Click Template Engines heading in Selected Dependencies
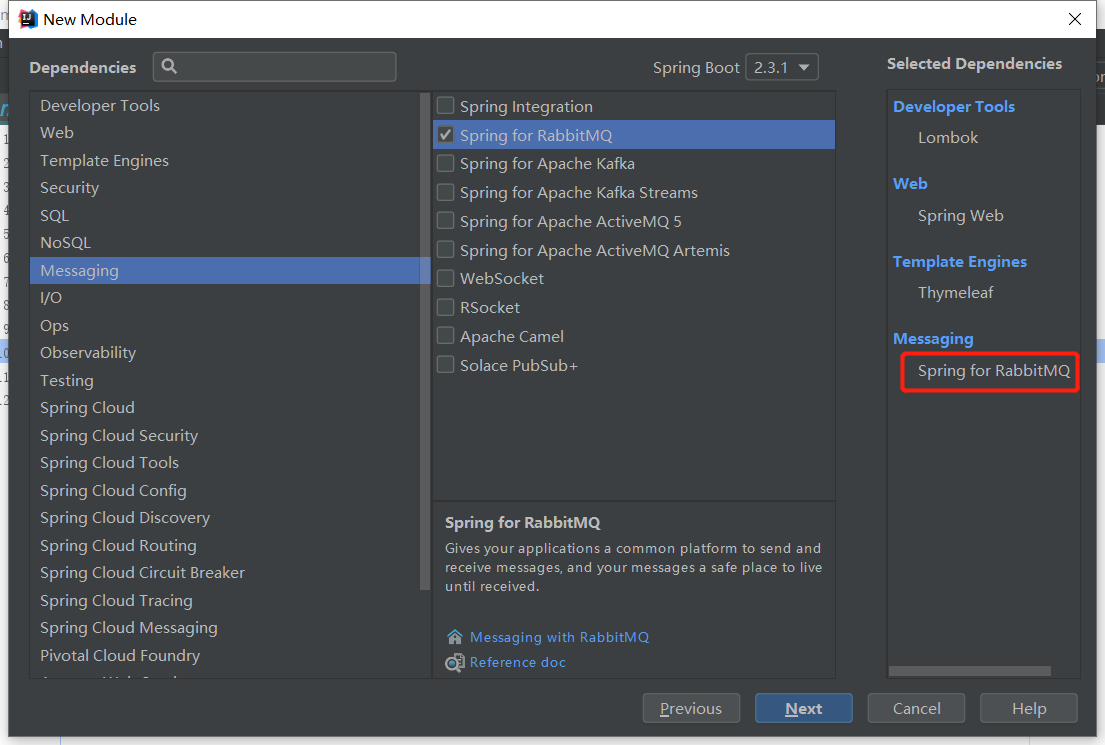 pos(960,261)
